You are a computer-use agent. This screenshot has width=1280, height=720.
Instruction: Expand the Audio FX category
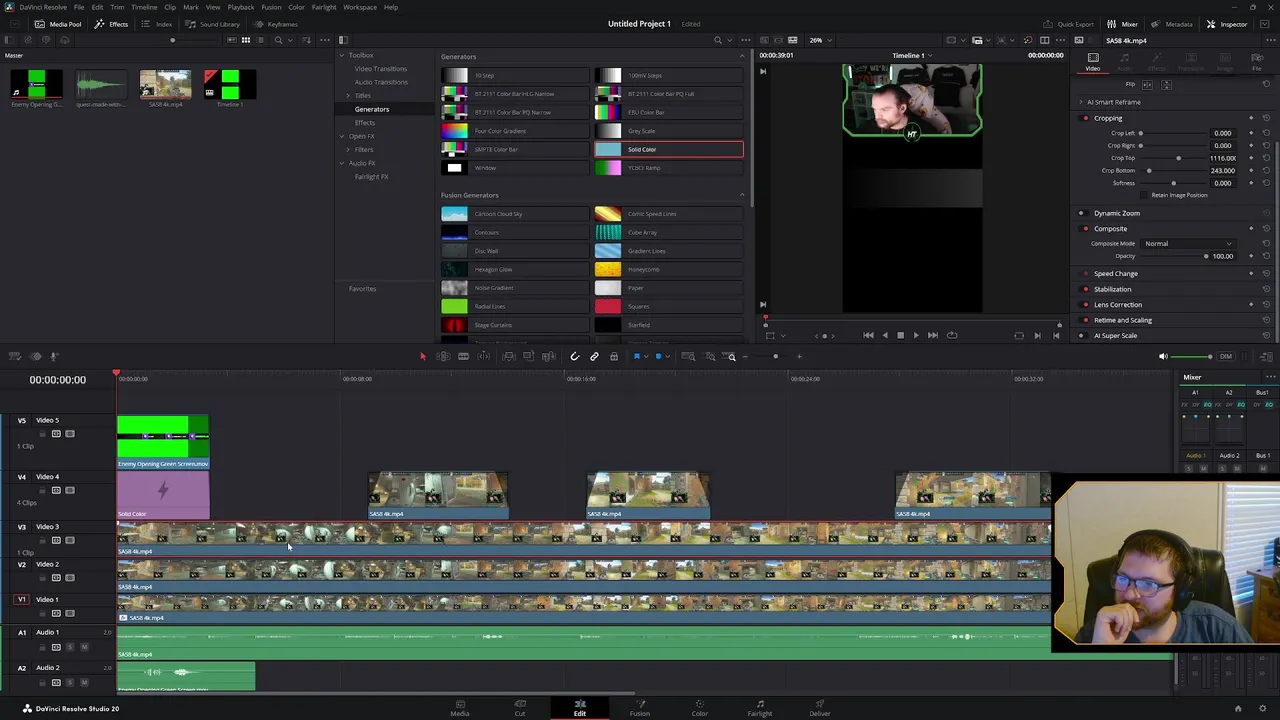342,163
